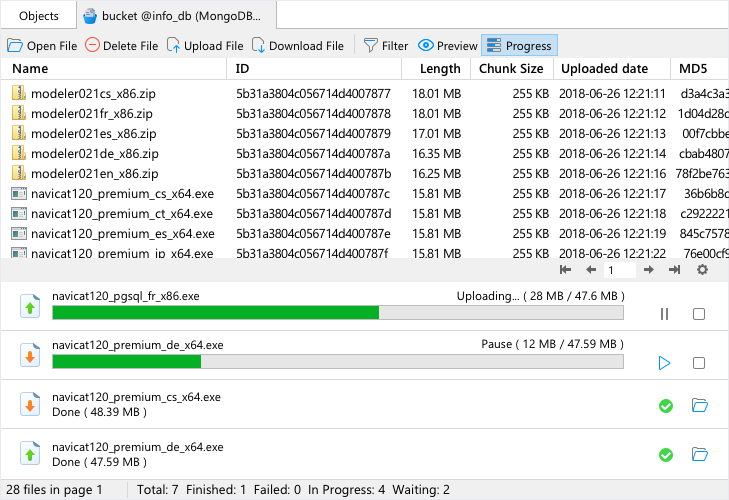This screenshot has width=729, height=500.
Task: Click upload icon of navicat120_pgsql_fr_x86.exe
Action: click(30, 307)
